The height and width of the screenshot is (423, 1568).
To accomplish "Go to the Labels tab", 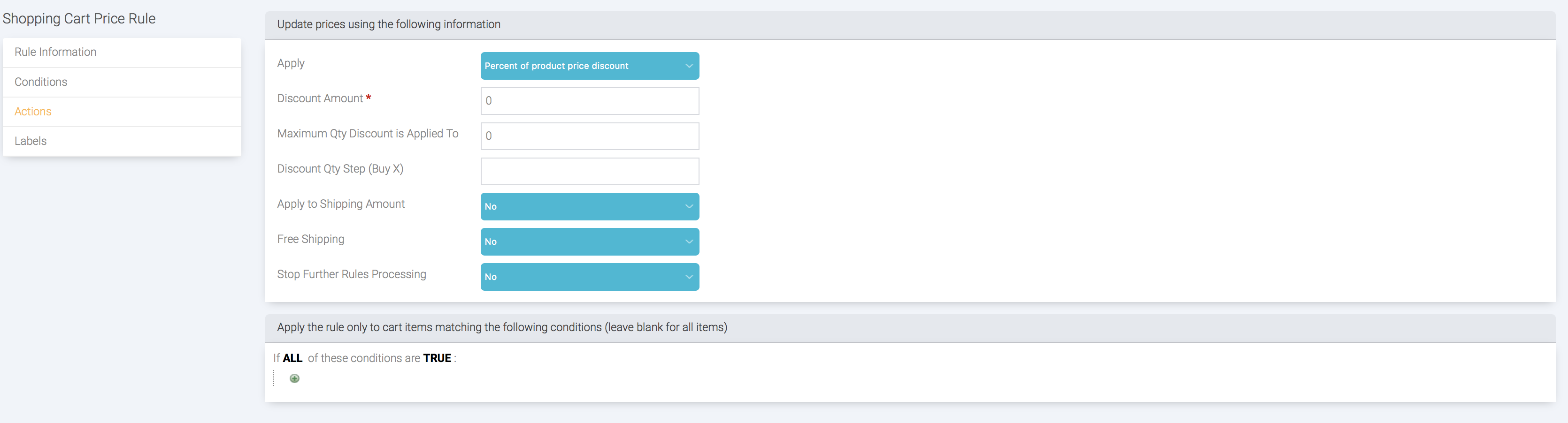I will pos(31,141).
